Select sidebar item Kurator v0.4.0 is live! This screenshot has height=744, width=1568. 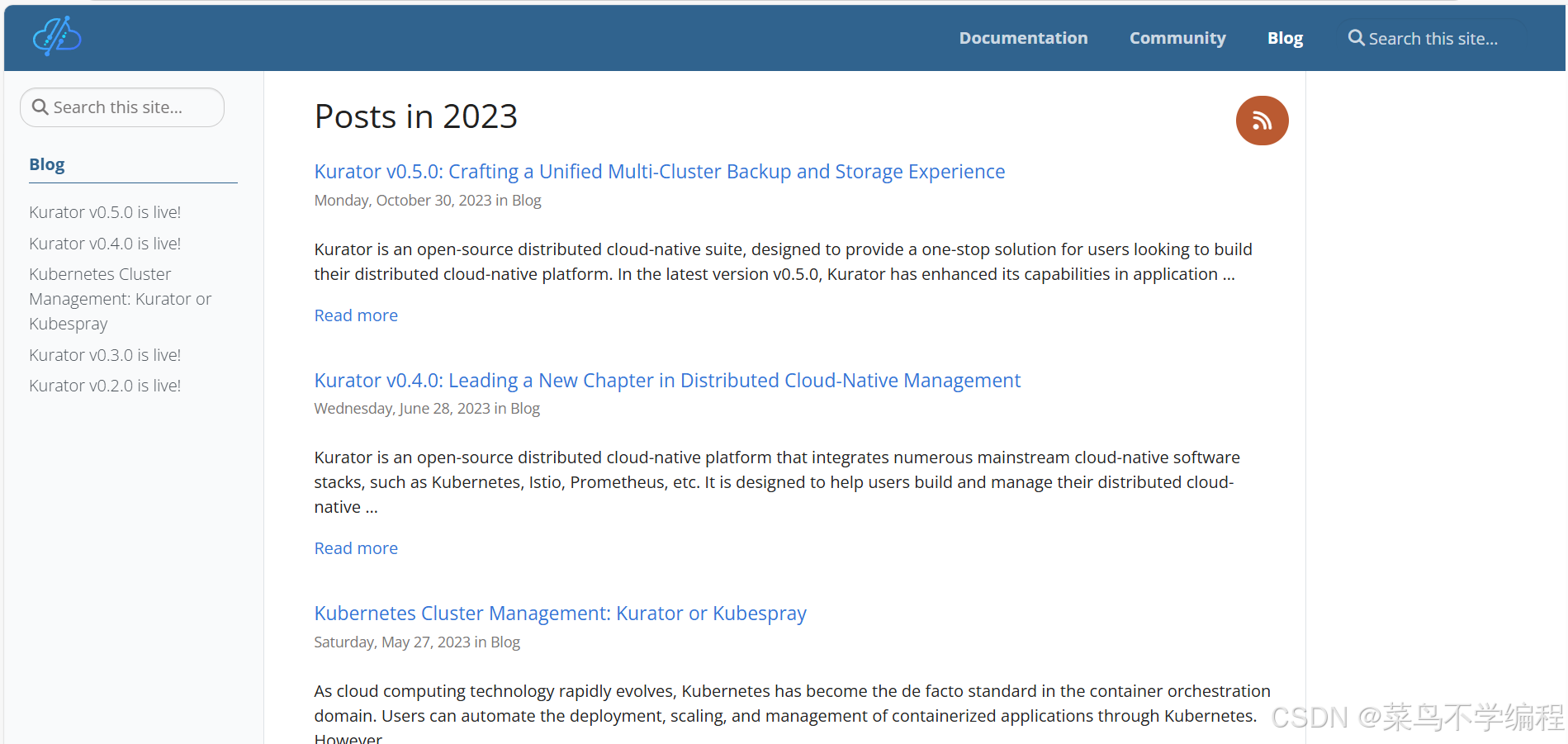click(x=105, y=244)
